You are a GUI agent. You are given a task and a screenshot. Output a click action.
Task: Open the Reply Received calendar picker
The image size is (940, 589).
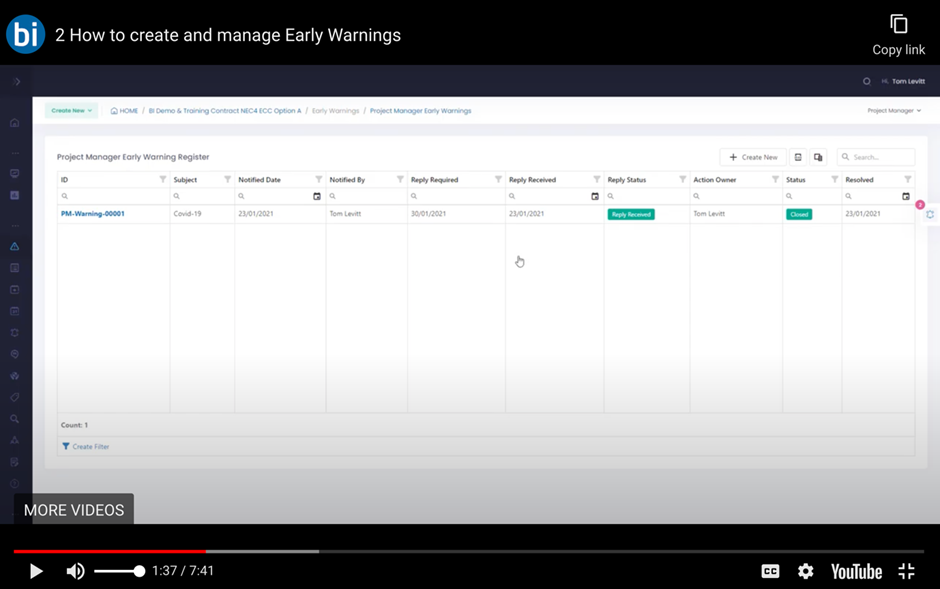(x=595, y=196)
